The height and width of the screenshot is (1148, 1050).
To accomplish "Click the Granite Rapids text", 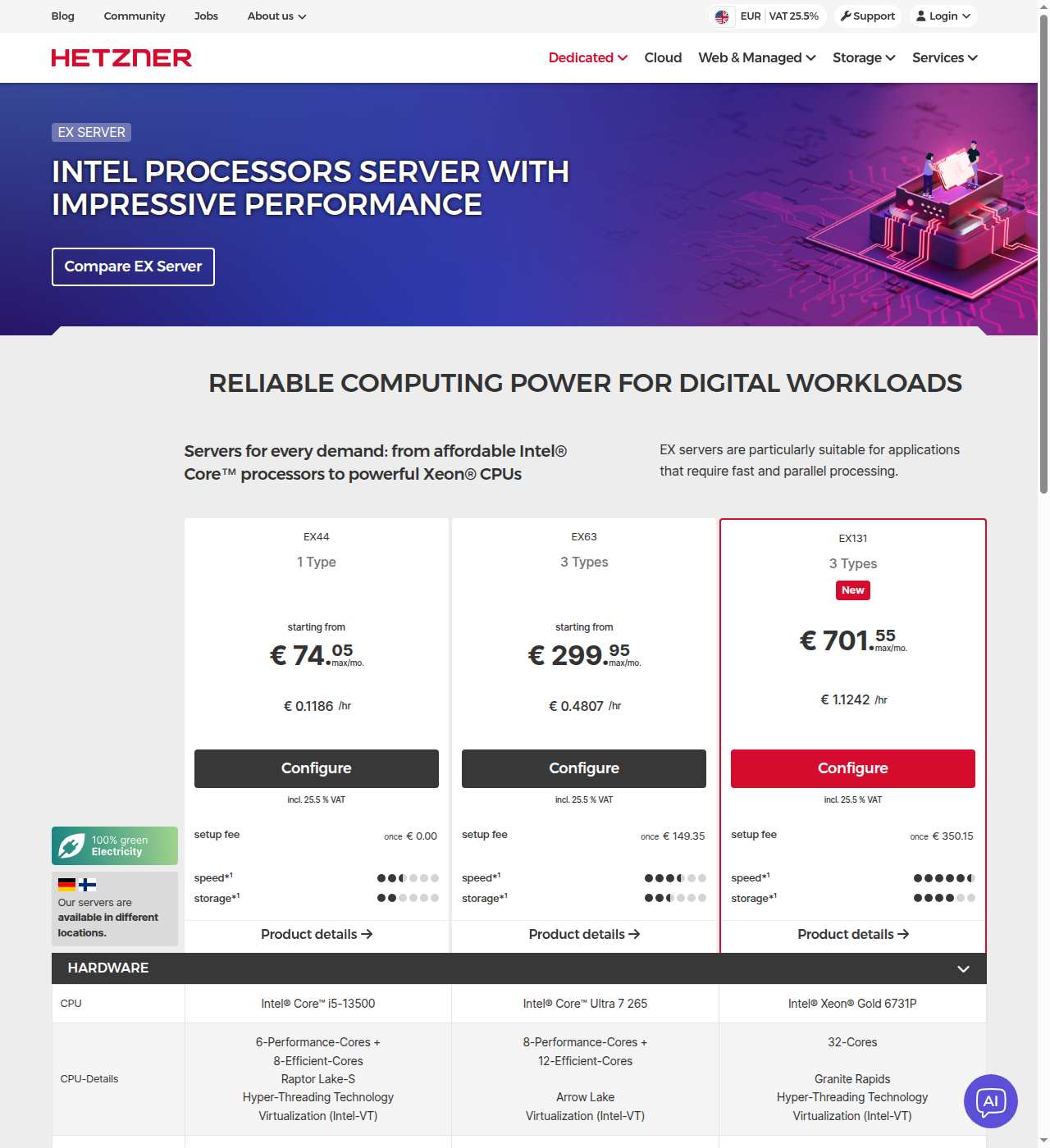I will [852, 1079].
